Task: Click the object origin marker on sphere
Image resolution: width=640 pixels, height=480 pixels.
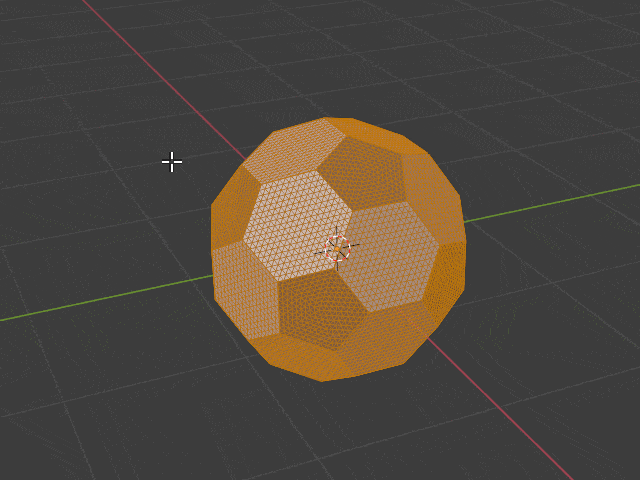Action: click(x=337, y=249)
